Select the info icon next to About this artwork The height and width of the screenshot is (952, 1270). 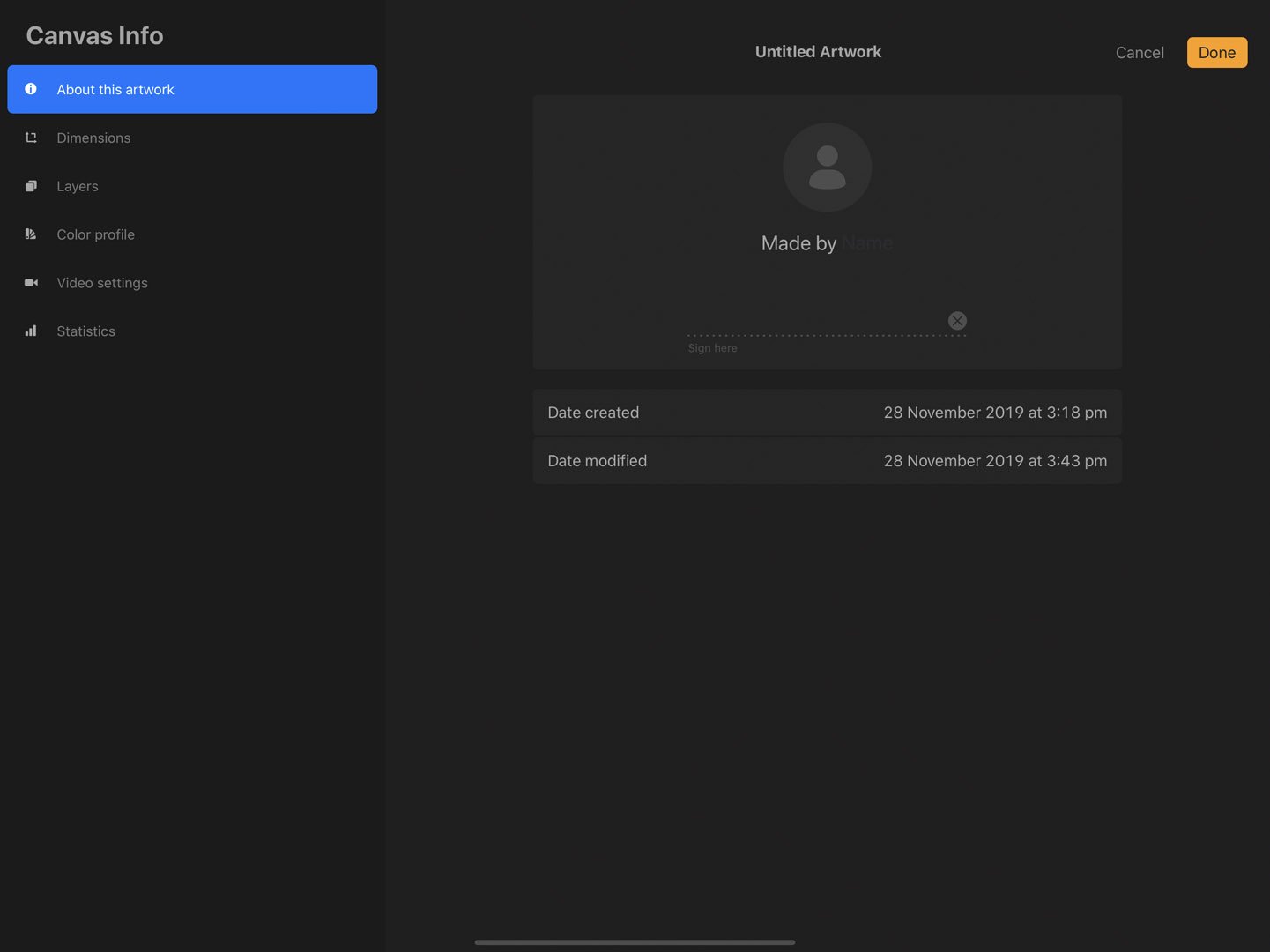(31, 89)
